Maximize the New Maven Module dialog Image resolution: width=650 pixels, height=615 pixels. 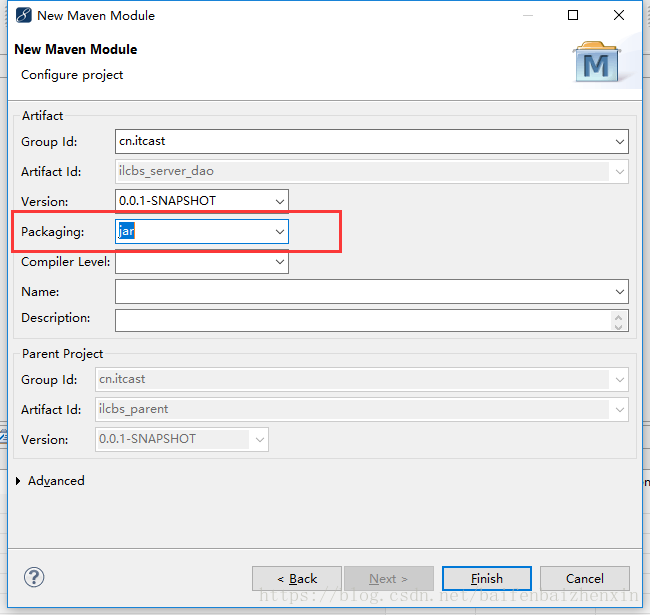click(x=573, y=15)
